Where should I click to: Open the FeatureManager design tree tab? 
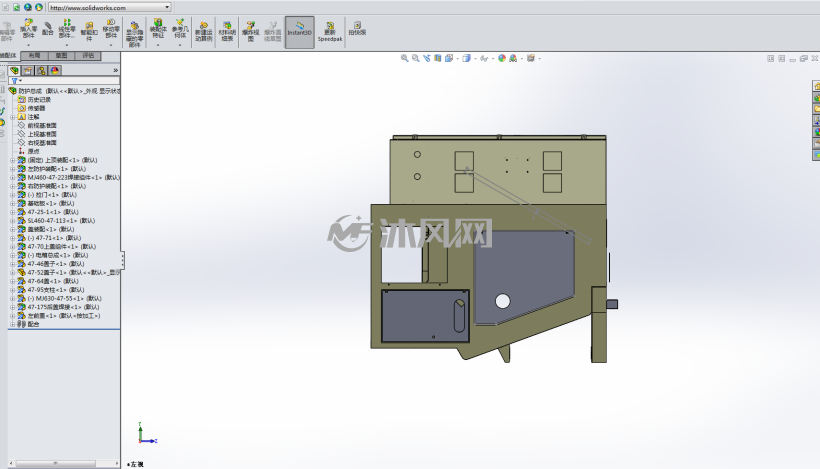(x=14, y=70)
